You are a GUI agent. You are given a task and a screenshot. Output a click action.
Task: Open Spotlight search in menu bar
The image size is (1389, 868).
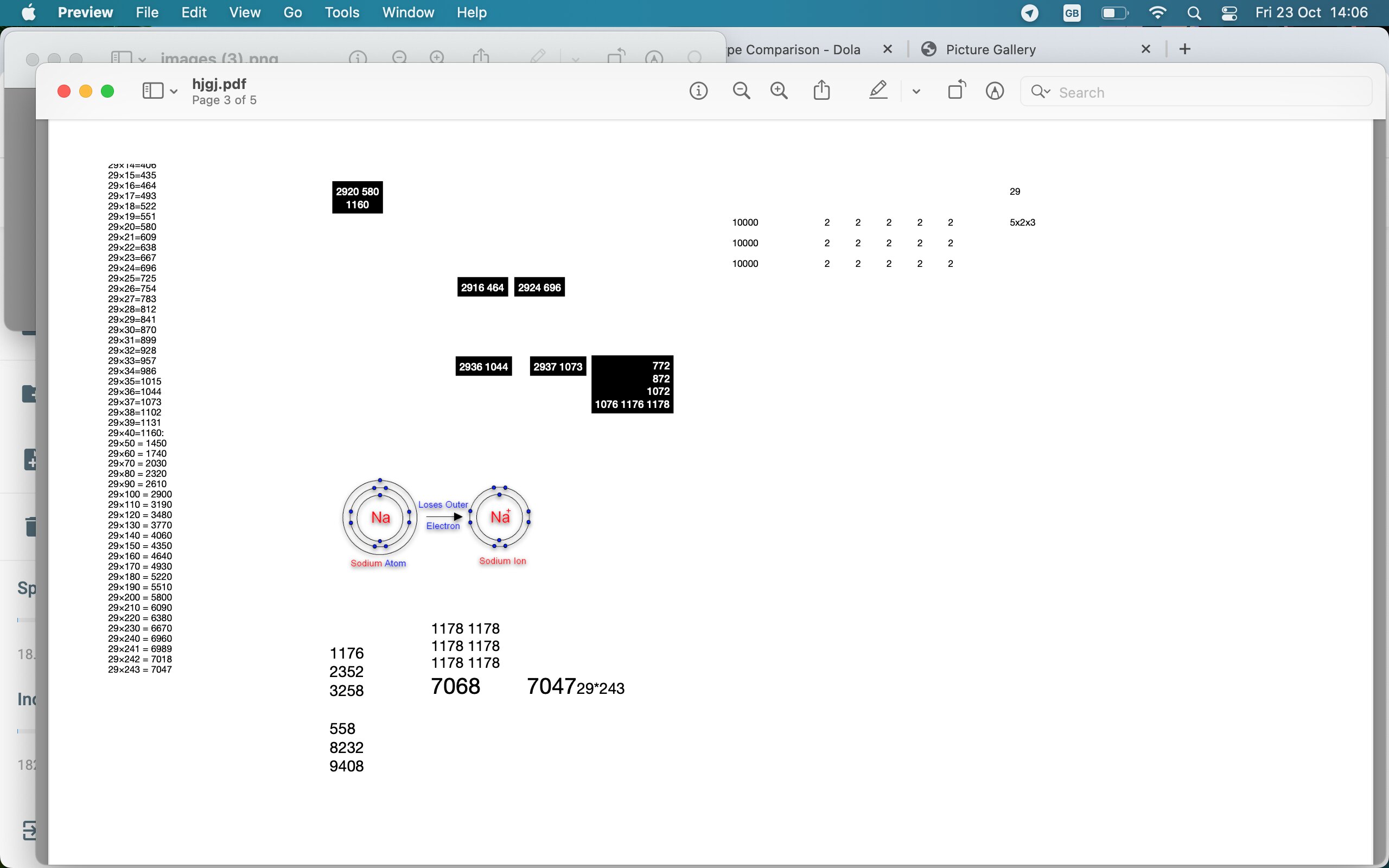pos(1194,12)
